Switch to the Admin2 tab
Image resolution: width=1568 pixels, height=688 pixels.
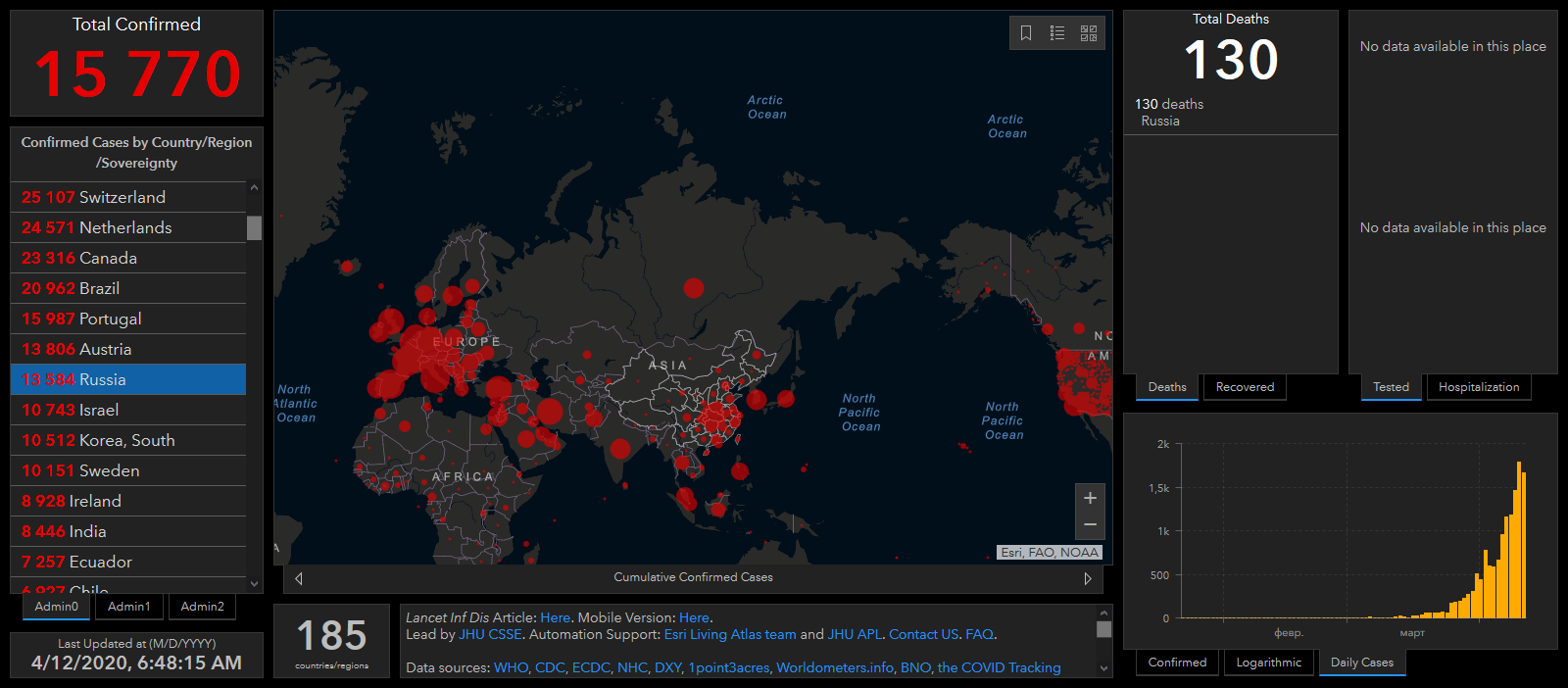(x=203, y=607)
